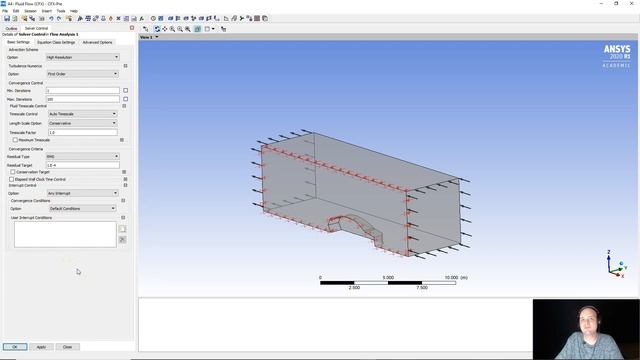
Task: Select the Zoom in tool in viewer
Action: (172, 29)
